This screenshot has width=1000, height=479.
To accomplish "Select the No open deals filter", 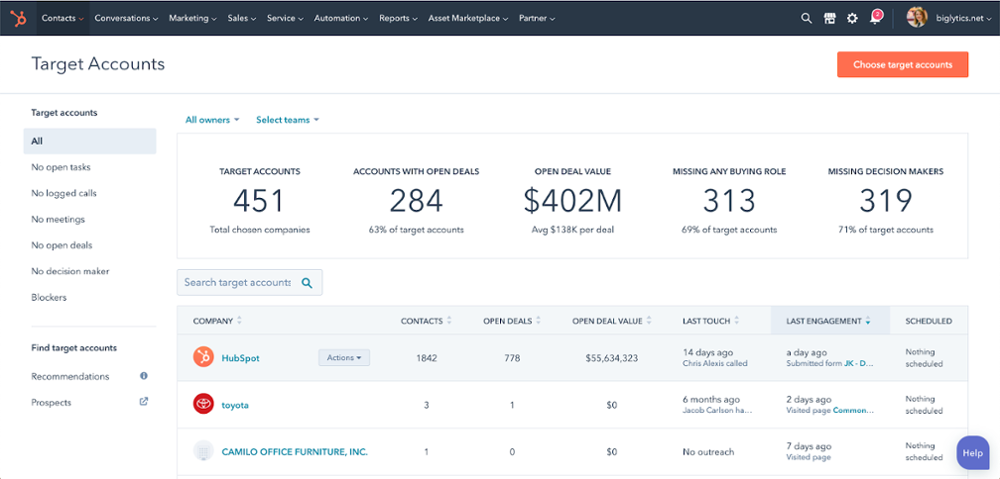I will 62,245.
